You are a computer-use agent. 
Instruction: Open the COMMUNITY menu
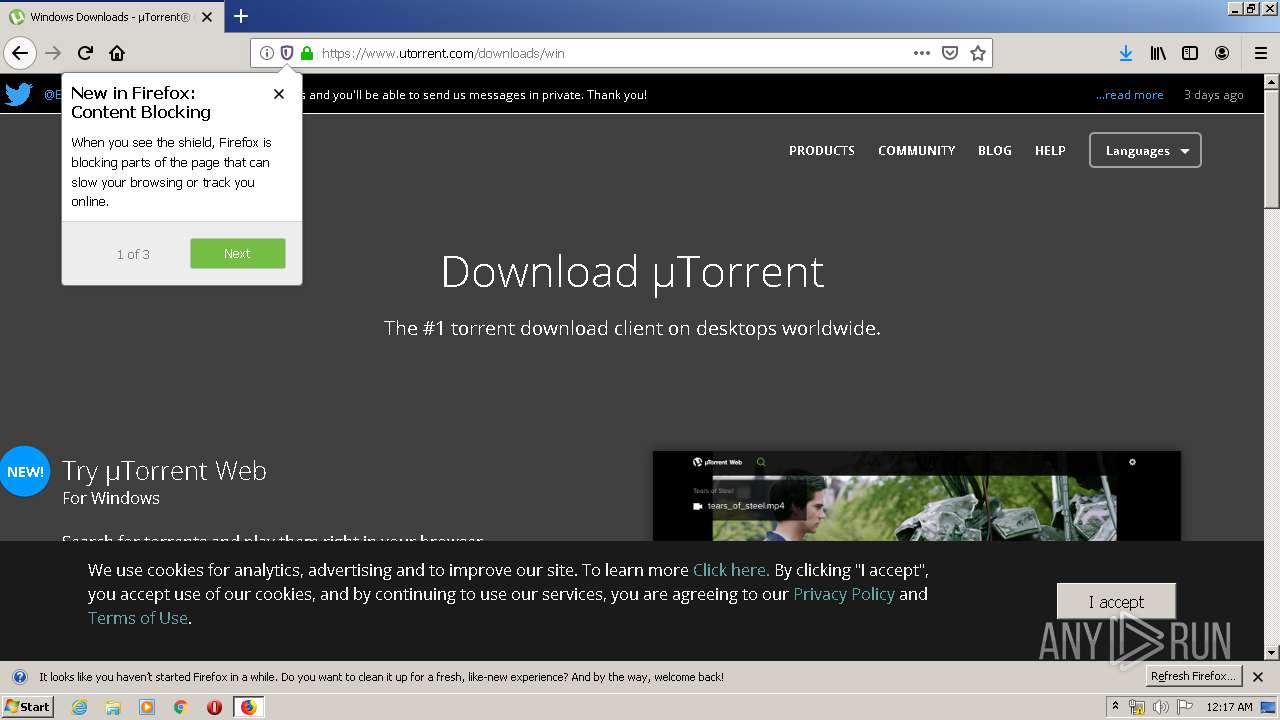tap(917, 151)
